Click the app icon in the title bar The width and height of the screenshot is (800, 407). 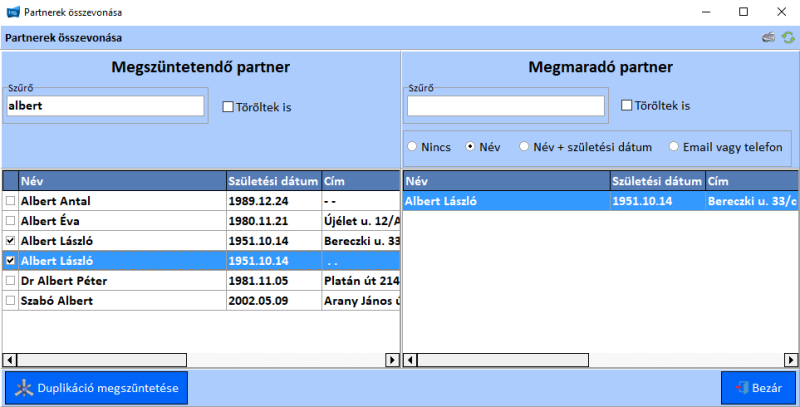[x=13, y=12]
